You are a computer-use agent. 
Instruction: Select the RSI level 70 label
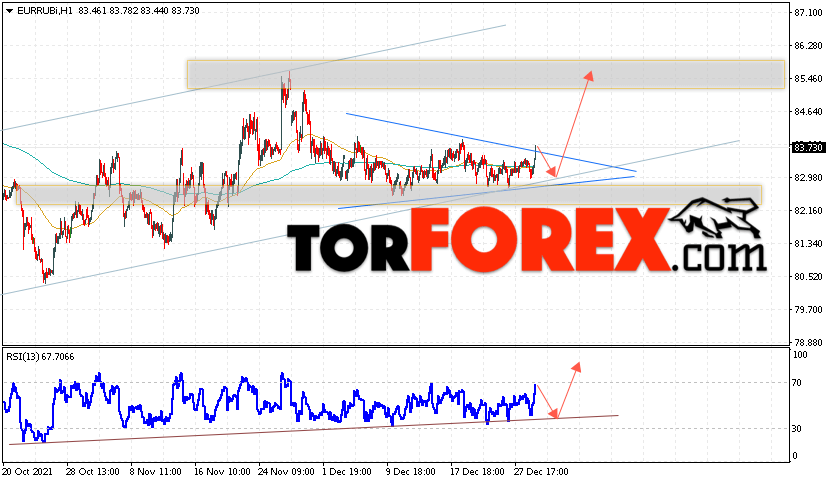(x=797, y=383)
